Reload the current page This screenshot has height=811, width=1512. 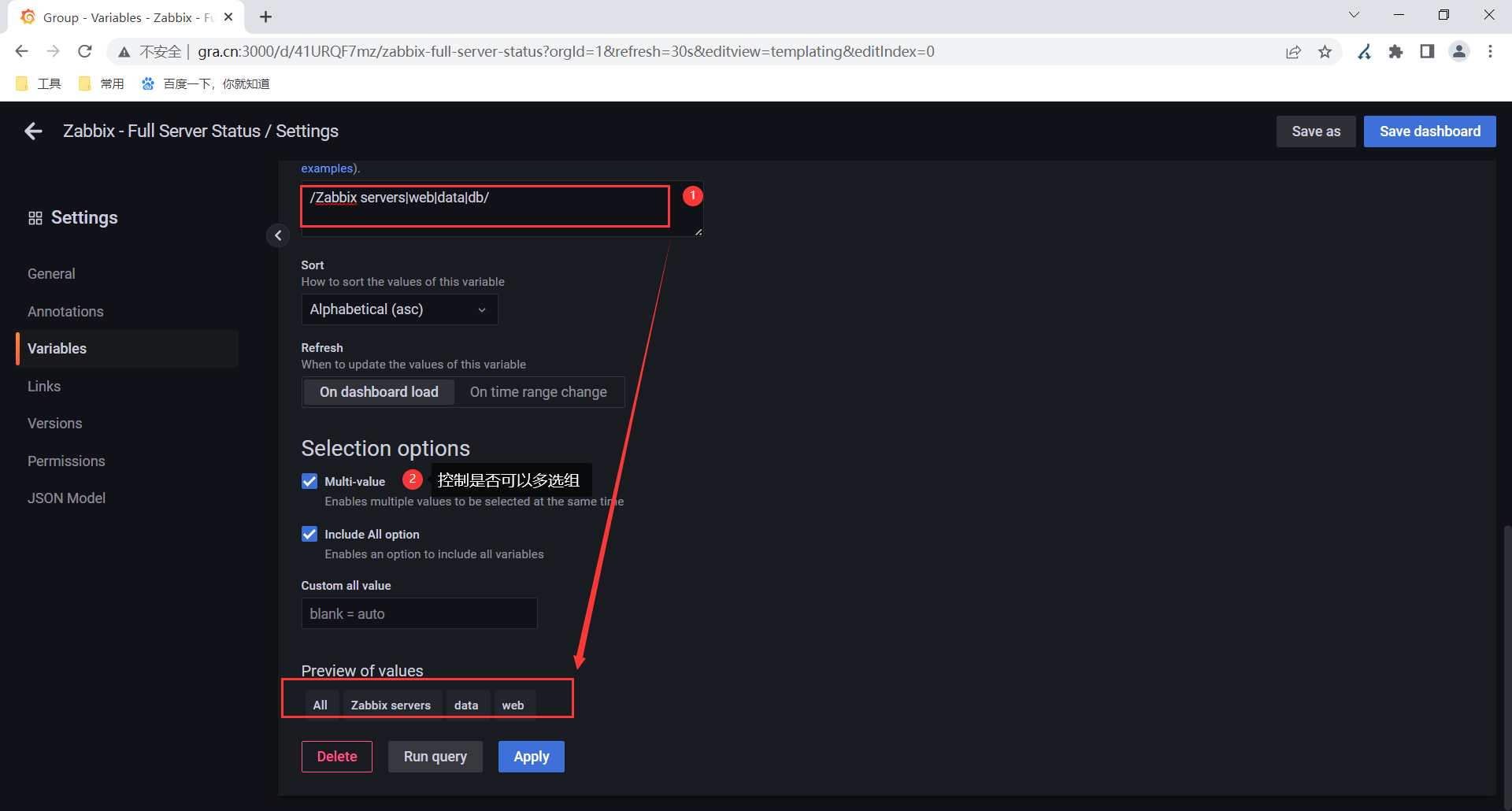[85, 51]
